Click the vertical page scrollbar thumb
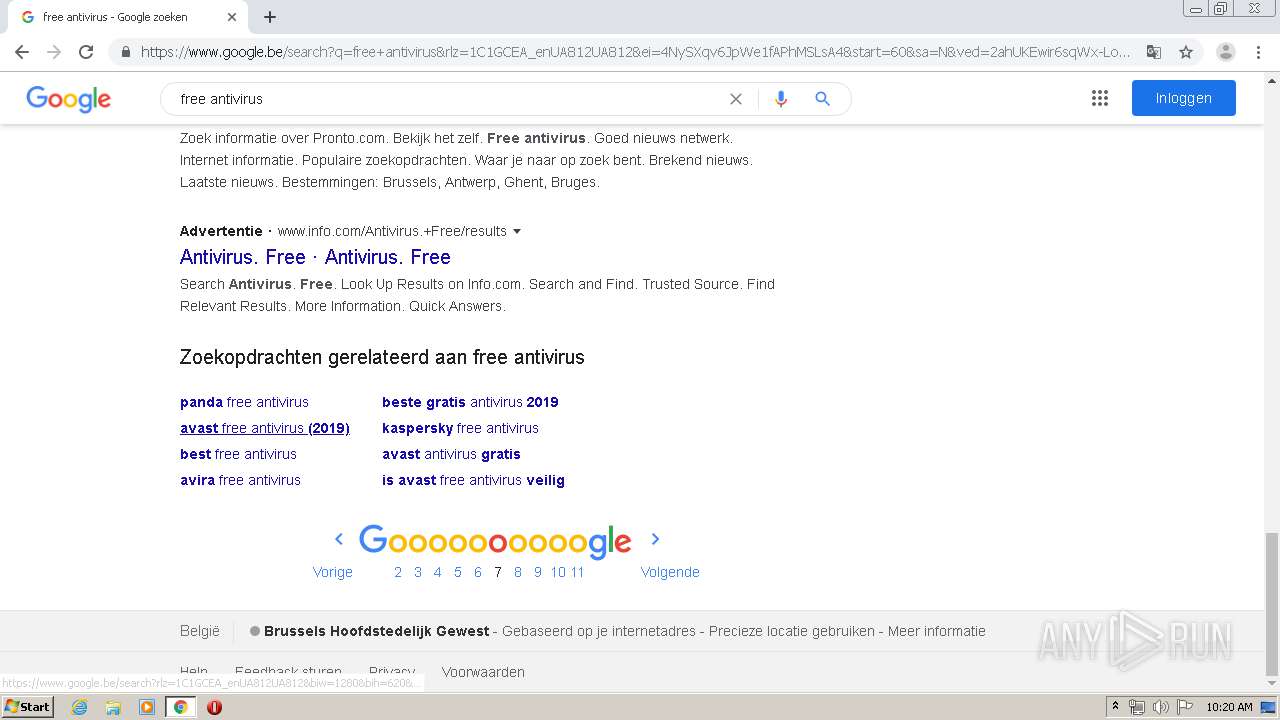The width and height of the screenshot is (1280, 720). point(1272,604)
